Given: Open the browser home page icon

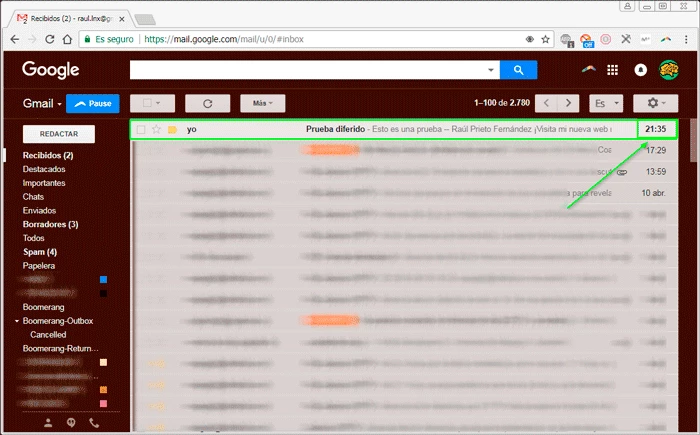Looking at the screenshot, I should 67,39.
